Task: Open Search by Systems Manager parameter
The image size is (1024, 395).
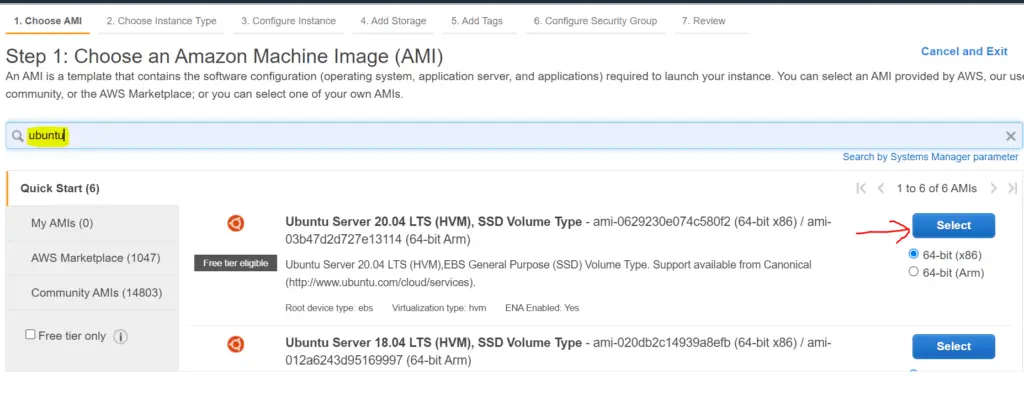Action: pos(930,157)
